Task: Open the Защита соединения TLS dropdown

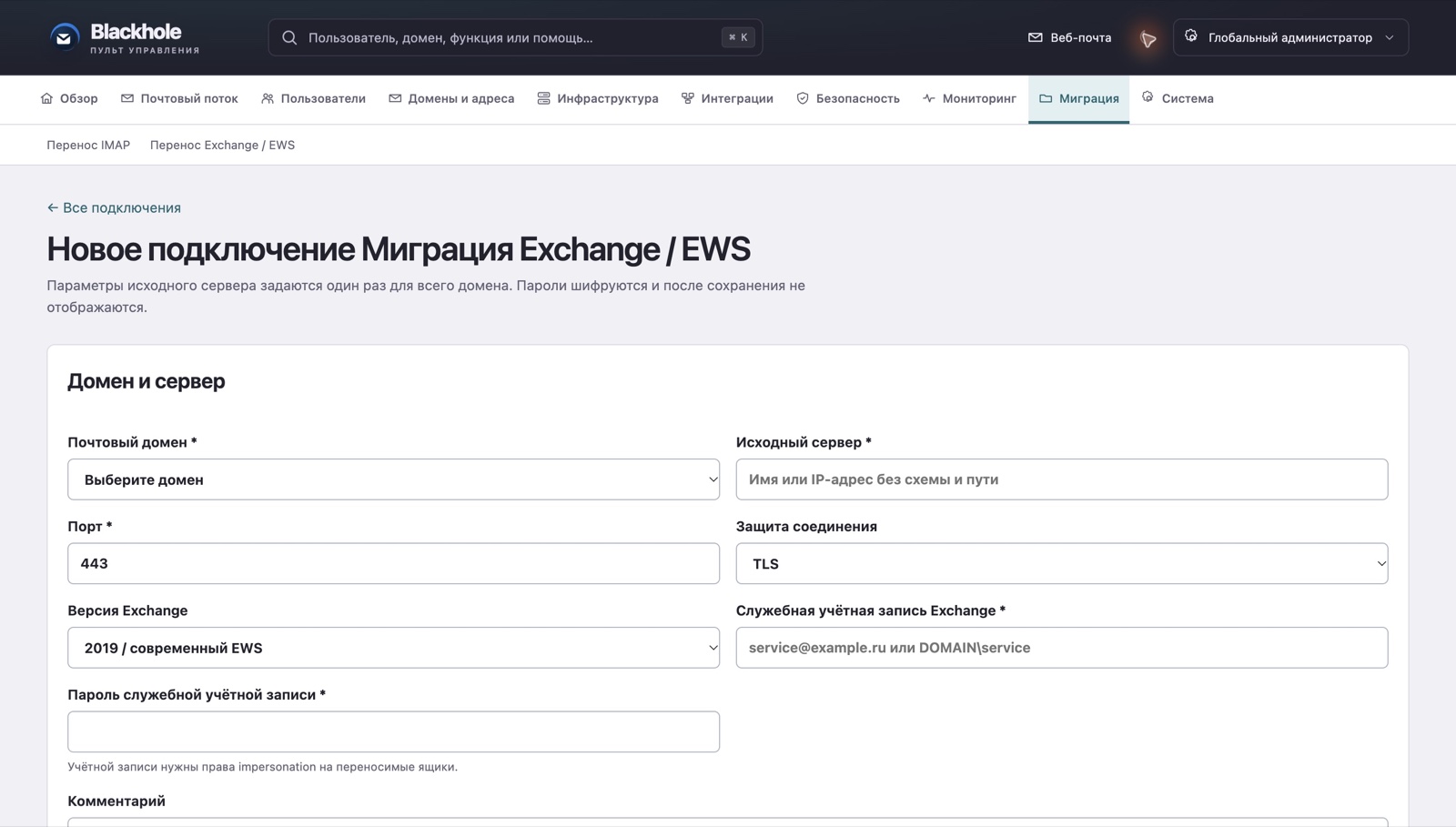Action: (x=1062, y=563)
